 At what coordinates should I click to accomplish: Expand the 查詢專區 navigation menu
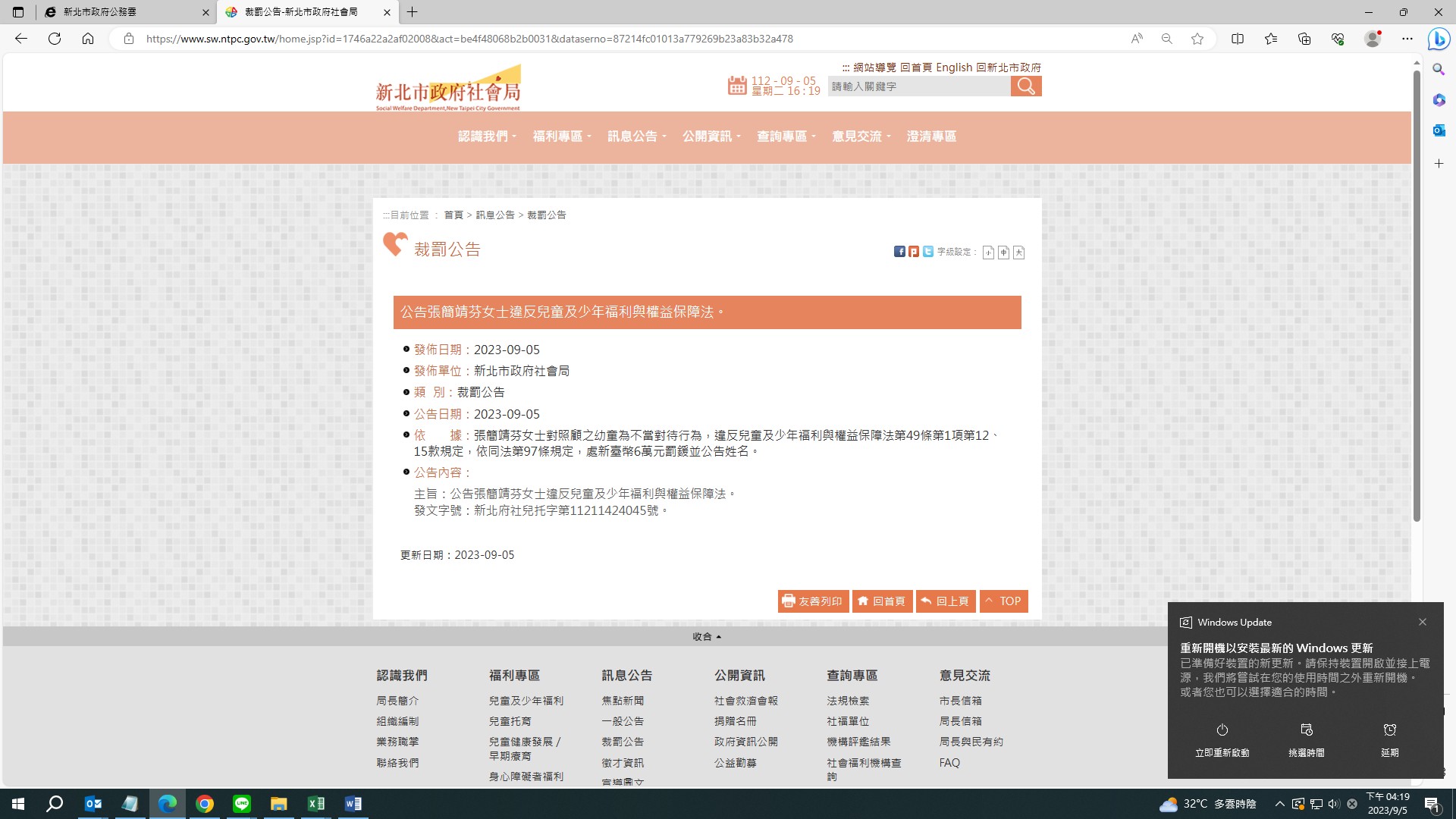tap(786, 136)
